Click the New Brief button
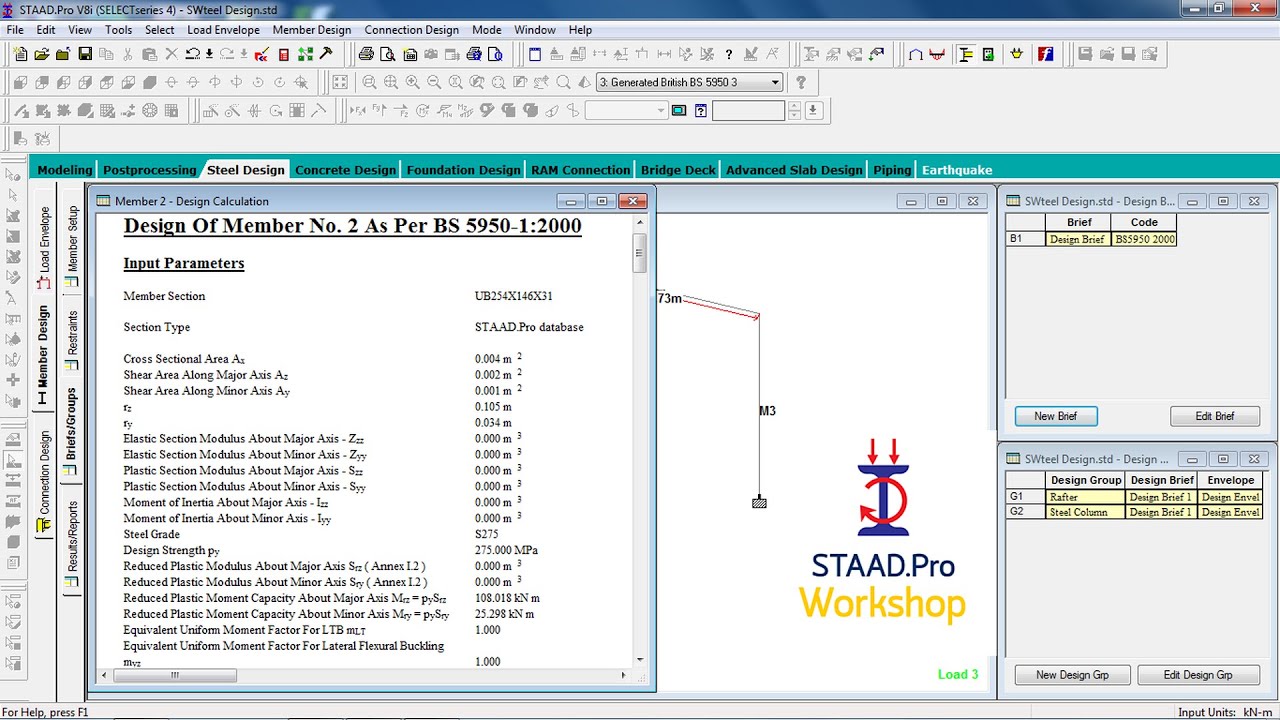The image size is (1280, 720). 1056,416
